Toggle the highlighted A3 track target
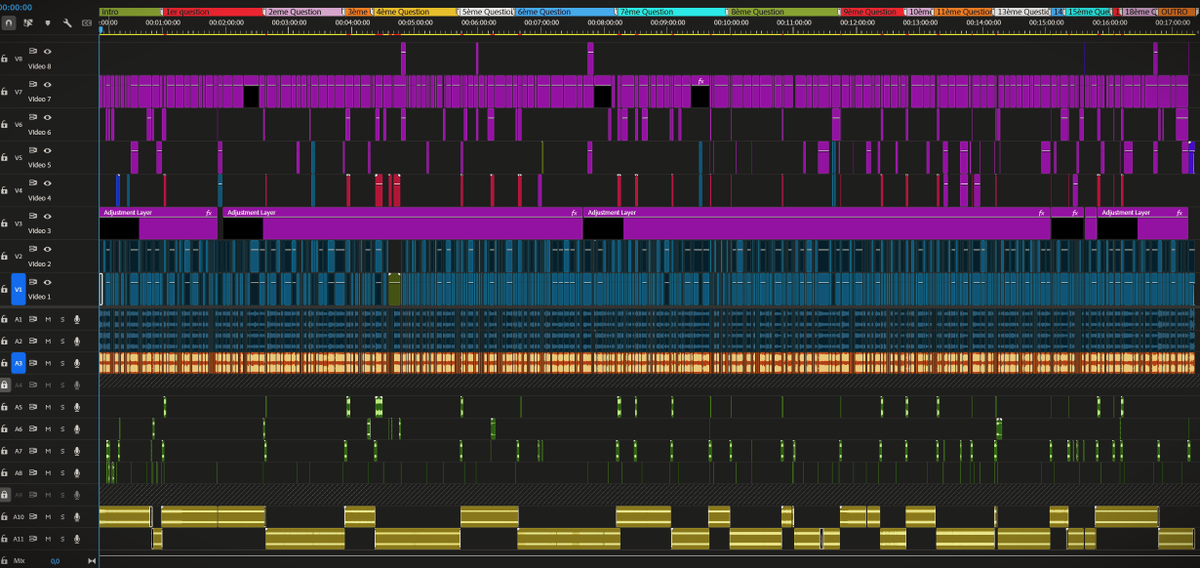This screenshot has height=568, width=1200. [18, 363]
